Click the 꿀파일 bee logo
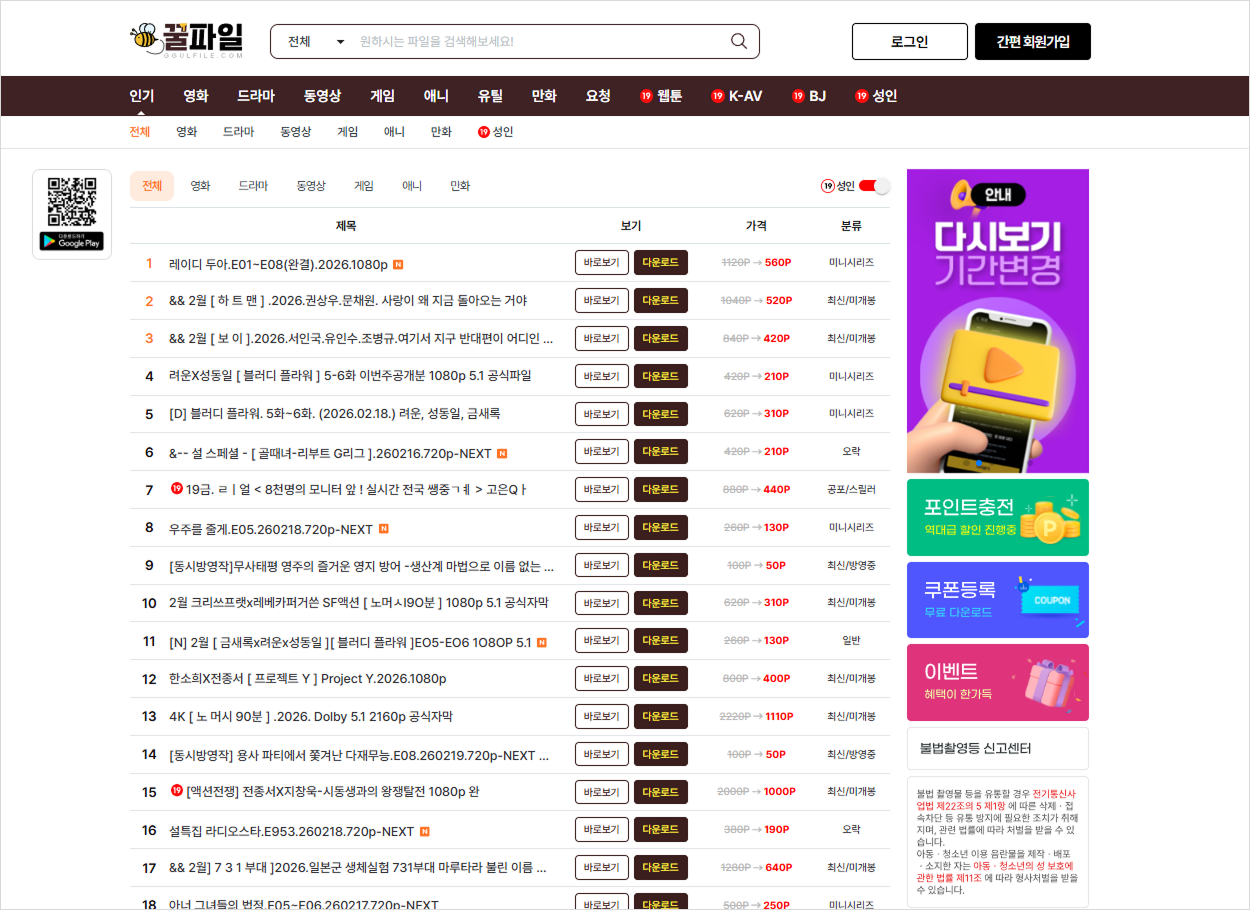The height and width of the screenshot is (910, 1250). pyautogui.click(x=187, y=41)
